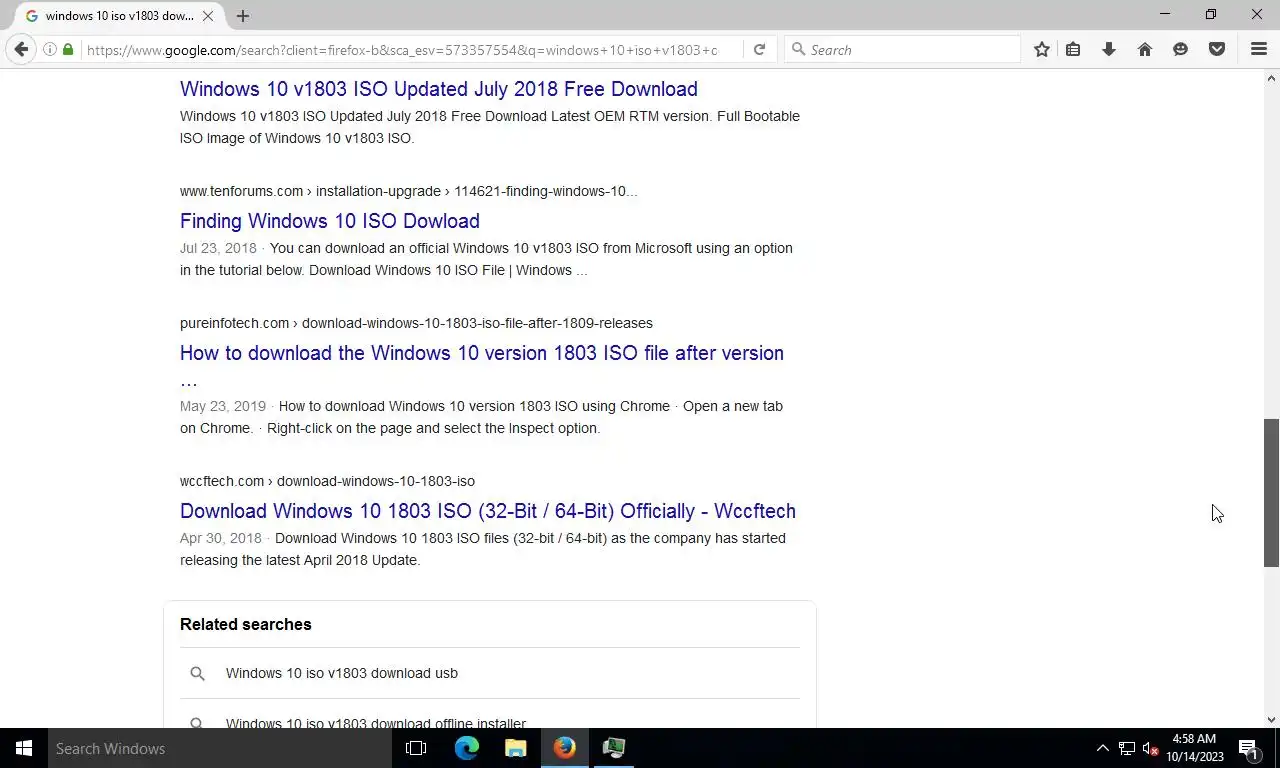Go back using the browser back arrow
The width and height of the screenshot is (1280, 768).
click(21, 49)
